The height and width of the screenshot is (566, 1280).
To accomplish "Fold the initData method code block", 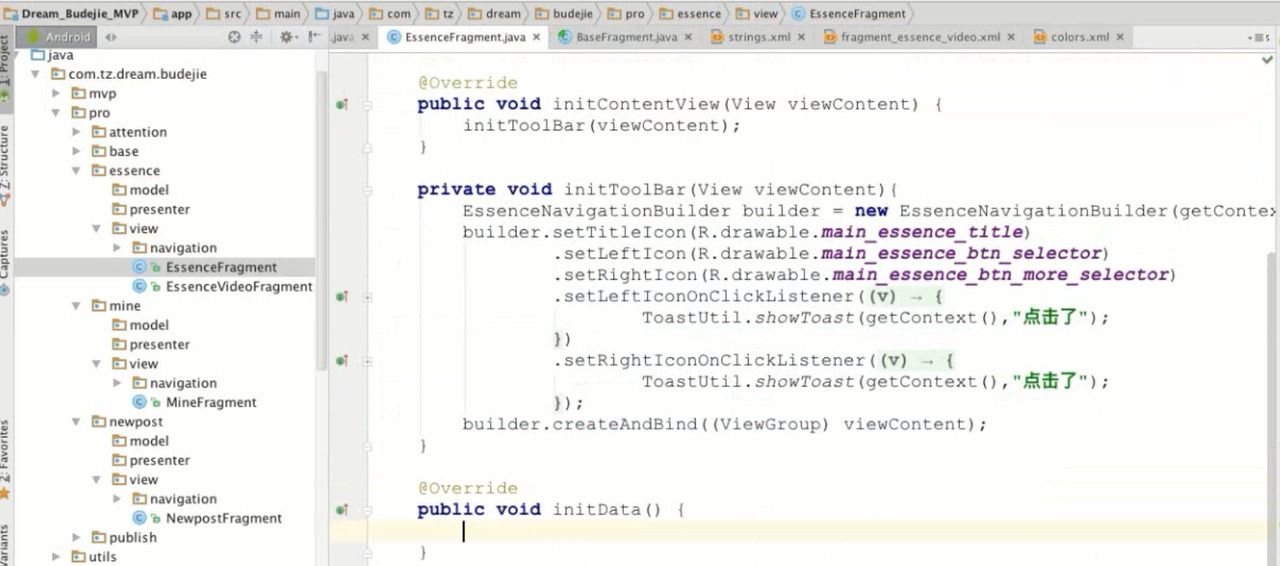I will 368,510.
